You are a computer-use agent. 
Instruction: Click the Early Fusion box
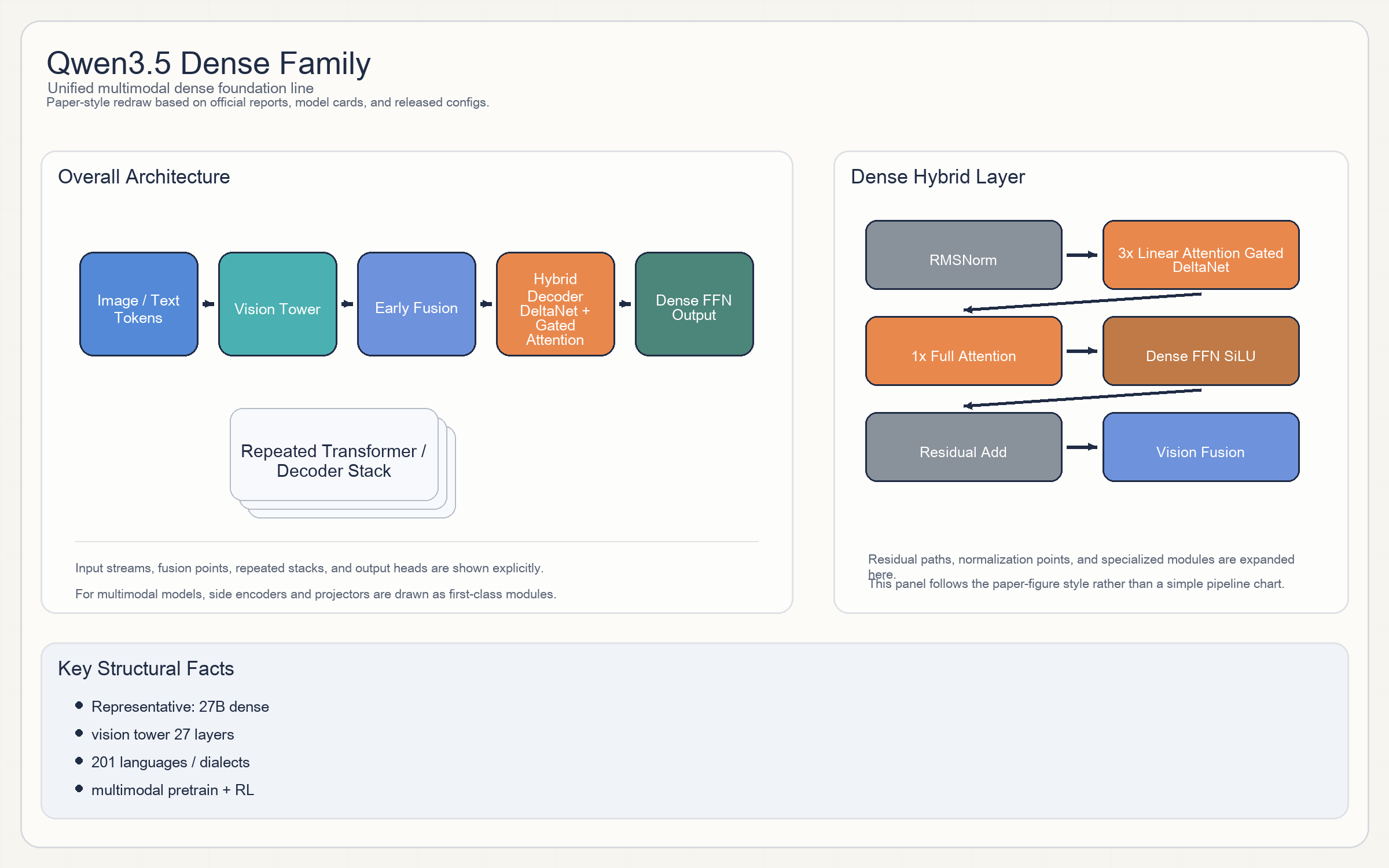416,304
